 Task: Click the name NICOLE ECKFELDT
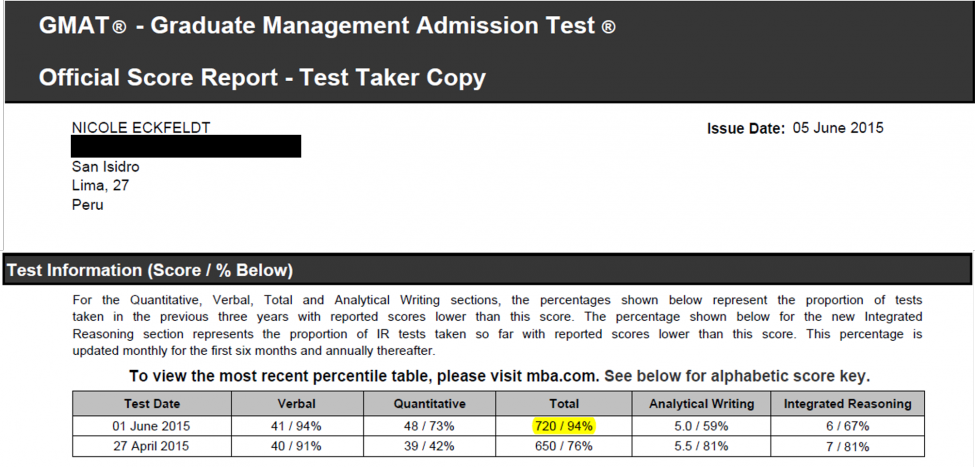click(141, 128)
